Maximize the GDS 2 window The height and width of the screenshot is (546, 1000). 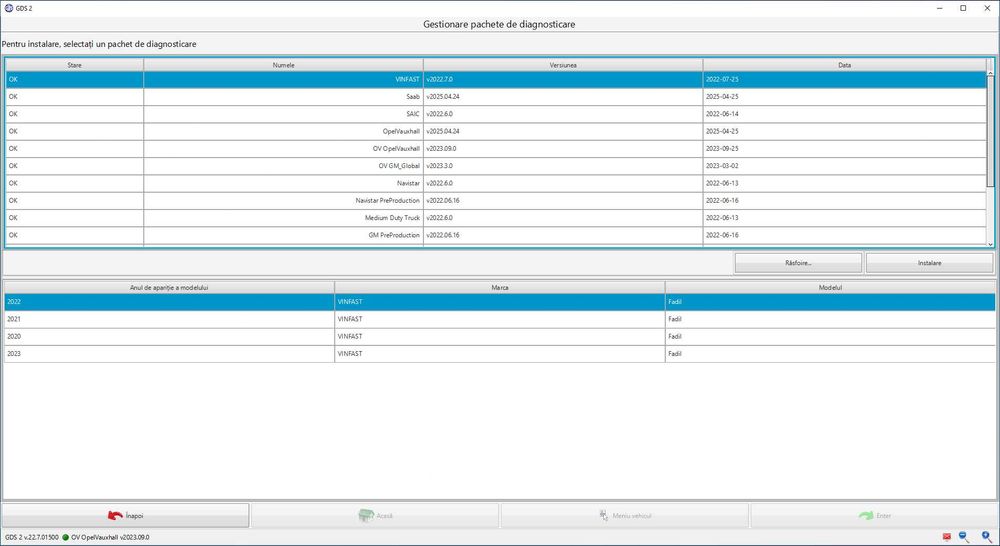click(x=963, y=8)
